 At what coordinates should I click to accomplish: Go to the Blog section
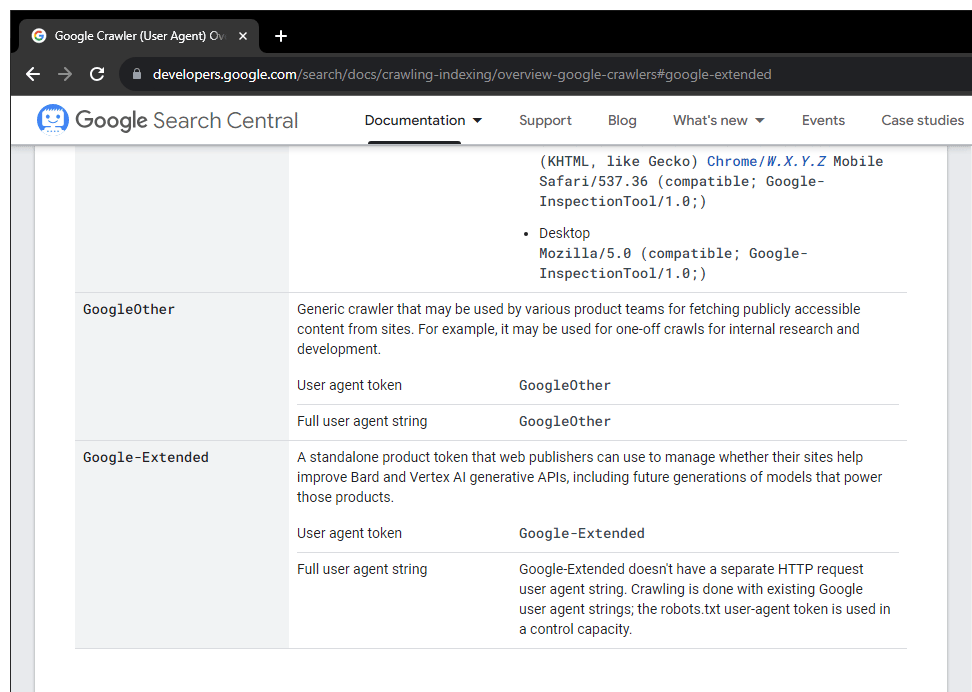click(x=622, y=120)
